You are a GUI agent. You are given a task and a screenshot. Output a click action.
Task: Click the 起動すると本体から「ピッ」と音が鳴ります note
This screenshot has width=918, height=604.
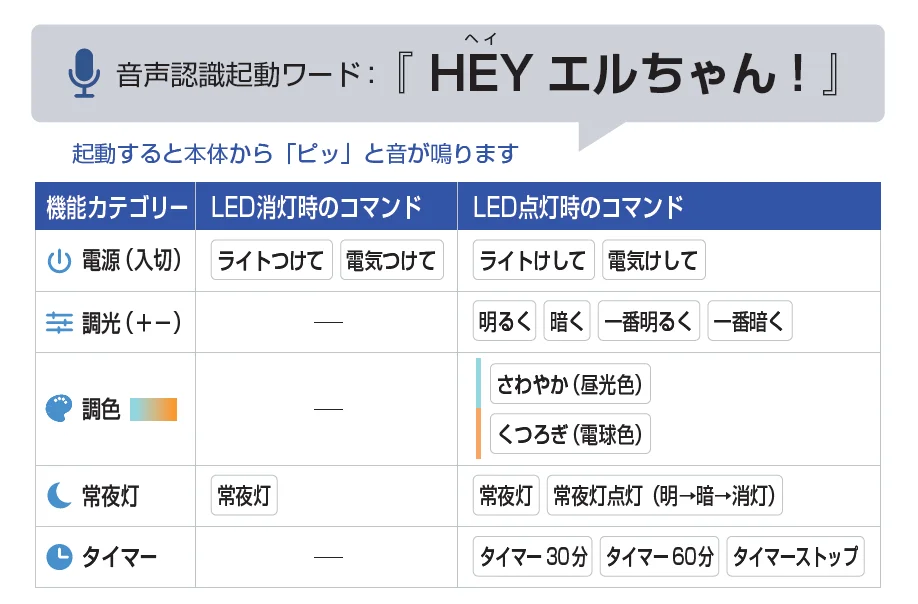click(x=296, y=153)
